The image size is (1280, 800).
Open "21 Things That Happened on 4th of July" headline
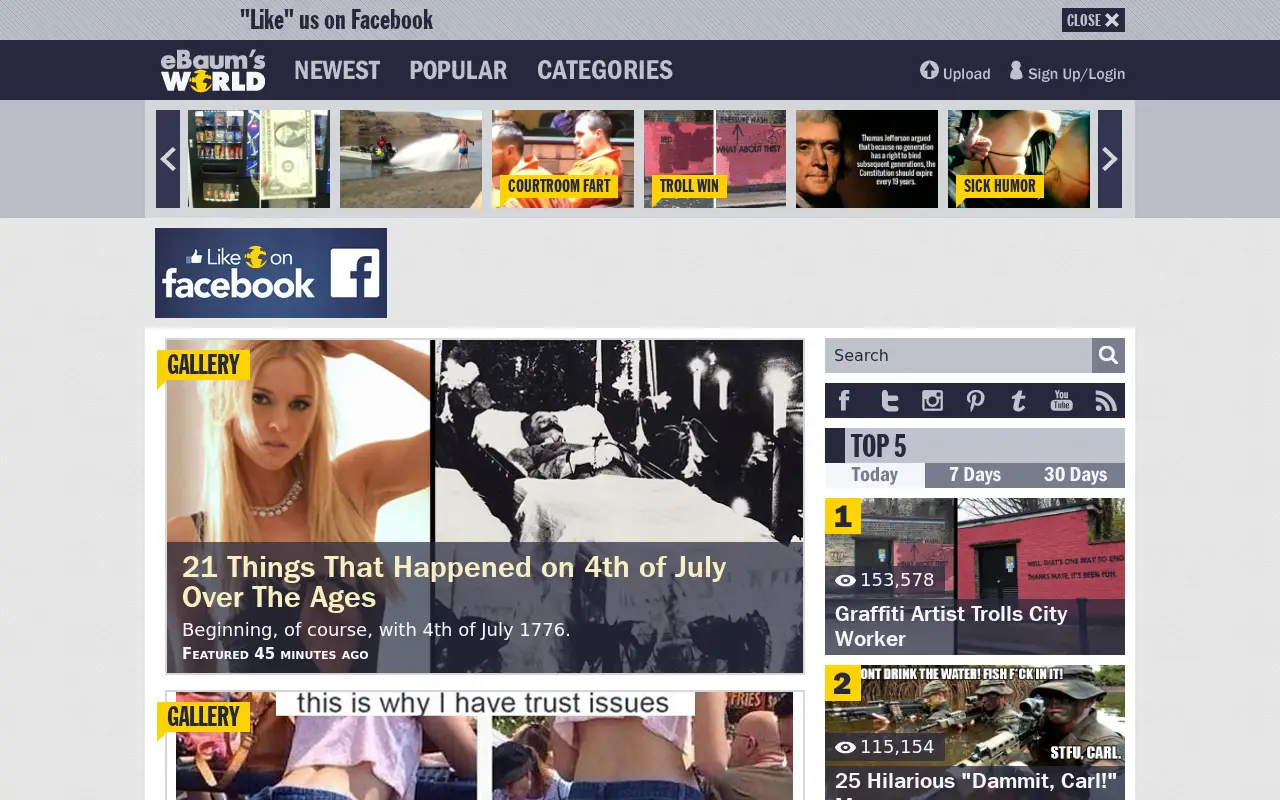[x=454, y=582]
